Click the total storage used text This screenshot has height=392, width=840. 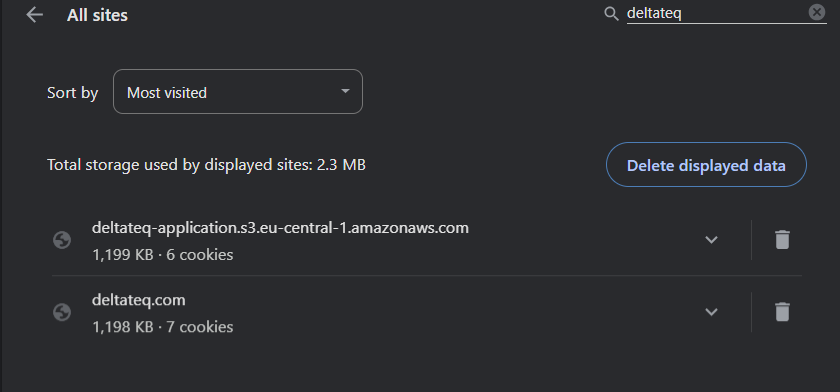click(206, 164)
